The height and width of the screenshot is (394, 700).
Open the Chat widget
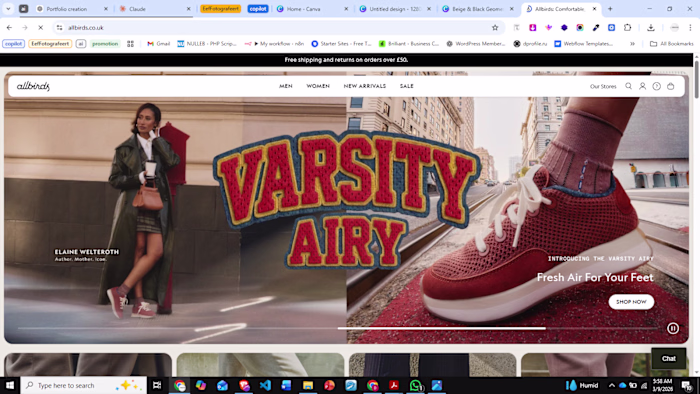click(668, 358)
